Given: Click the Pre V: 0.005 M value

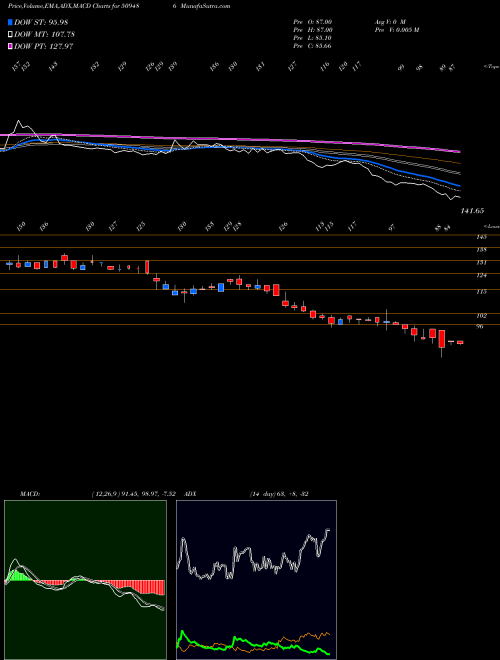Looking at the screenshot, I should [x=396, y=30].
